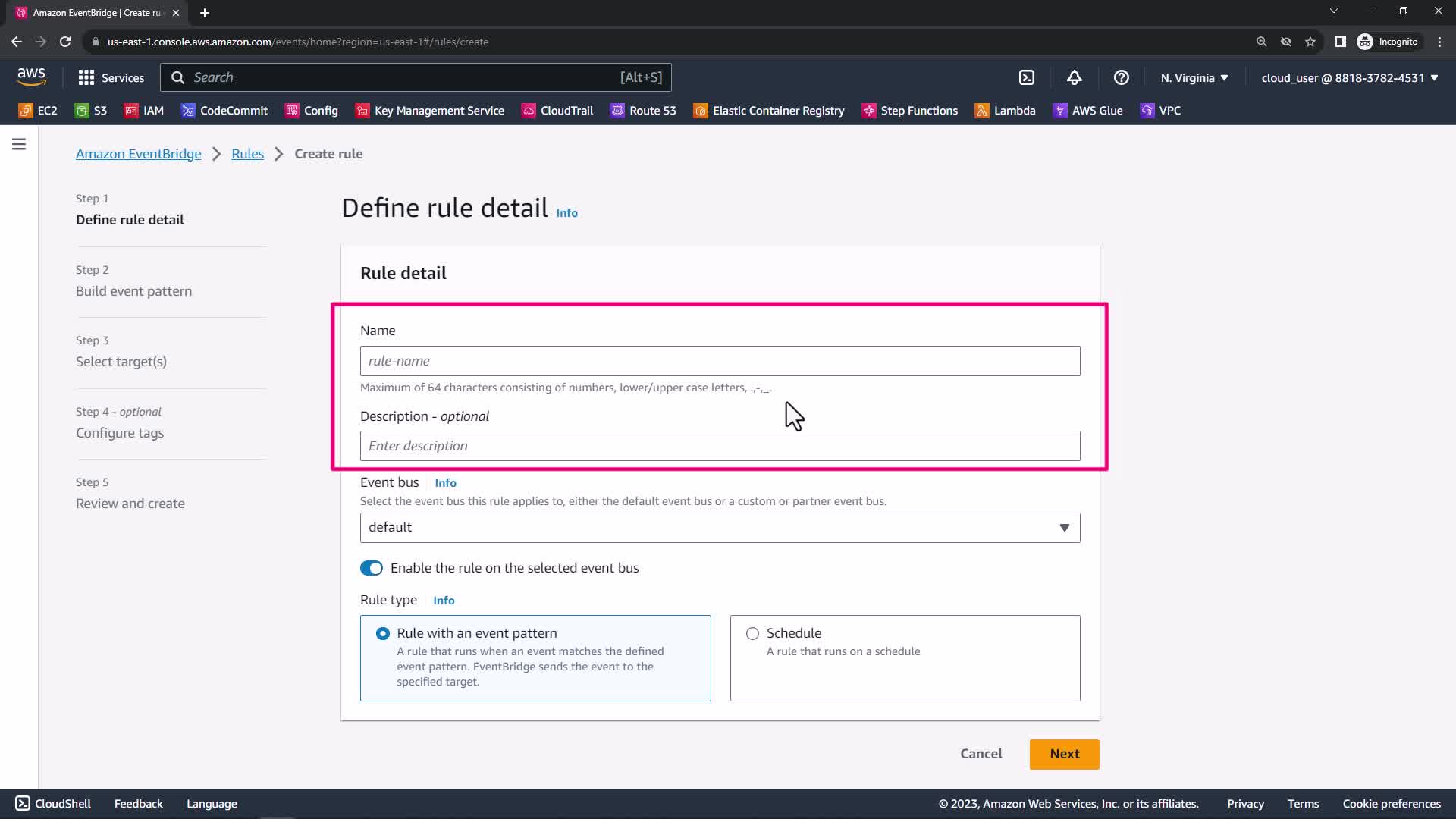Expand the Event bus default dropdown
The image size is (1456, 819).
(x=720, y=528)
